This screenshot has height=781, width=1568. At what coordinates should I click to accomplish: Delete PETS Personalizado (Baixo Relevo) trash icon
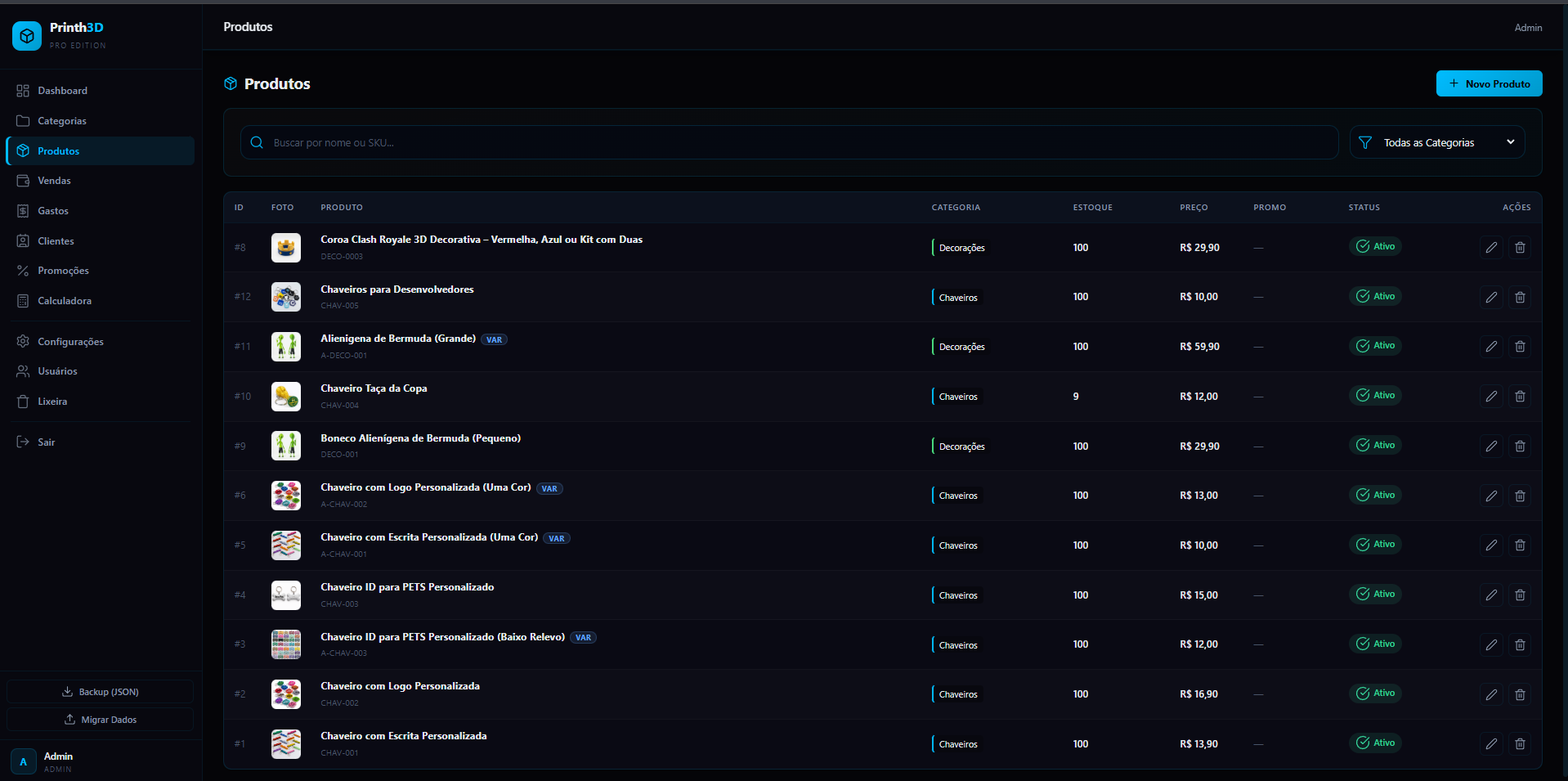click(1520, 644)
